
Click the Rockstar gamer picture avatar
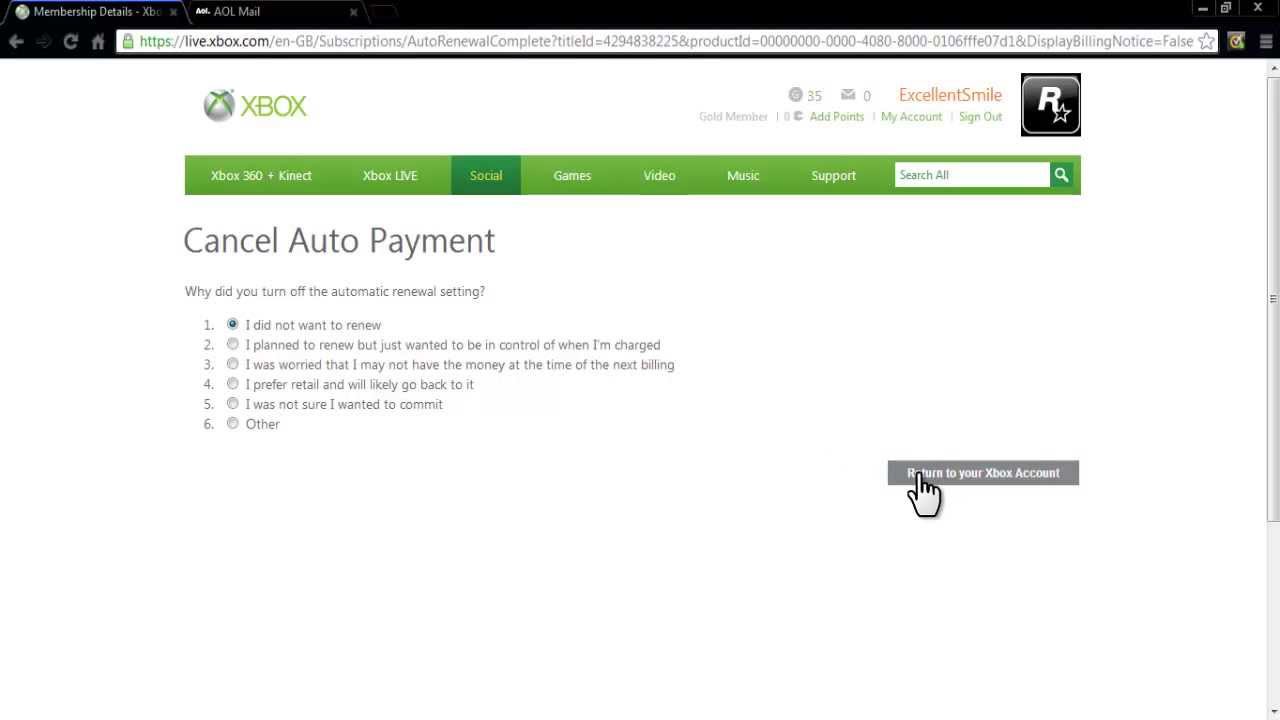click(x=1050, y=104)
